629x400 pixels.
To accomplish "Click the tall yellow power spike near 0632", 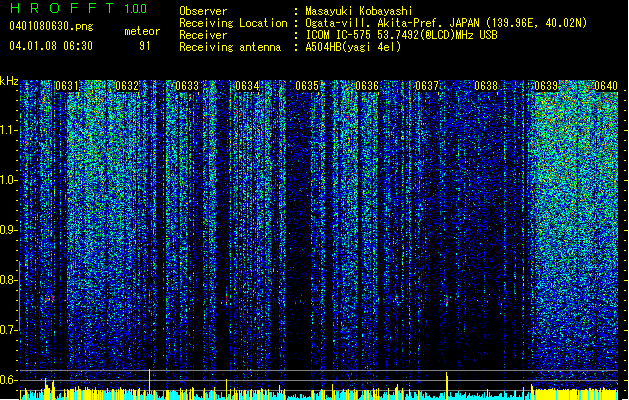I will pos(150,384).
